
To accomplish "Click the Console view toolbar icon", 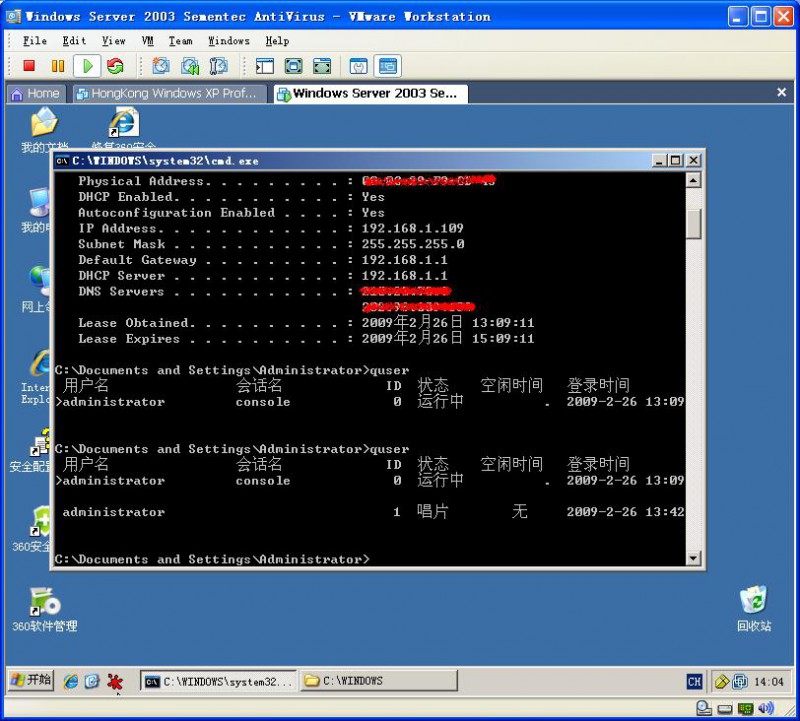I will click(388, 66).
